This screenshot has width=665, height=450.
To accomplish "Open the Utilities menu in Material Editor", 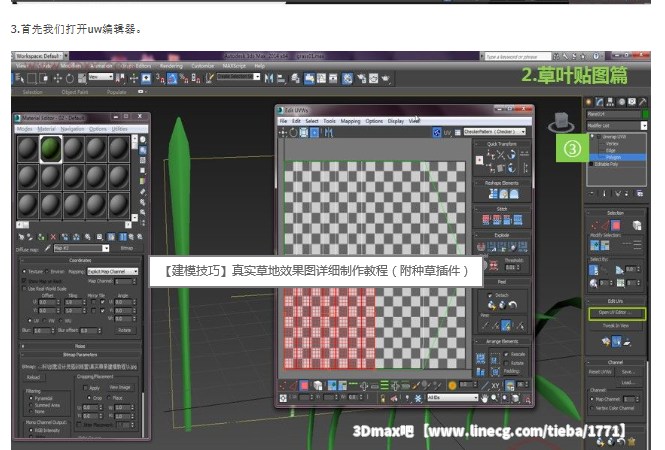I will pos(120,129).
